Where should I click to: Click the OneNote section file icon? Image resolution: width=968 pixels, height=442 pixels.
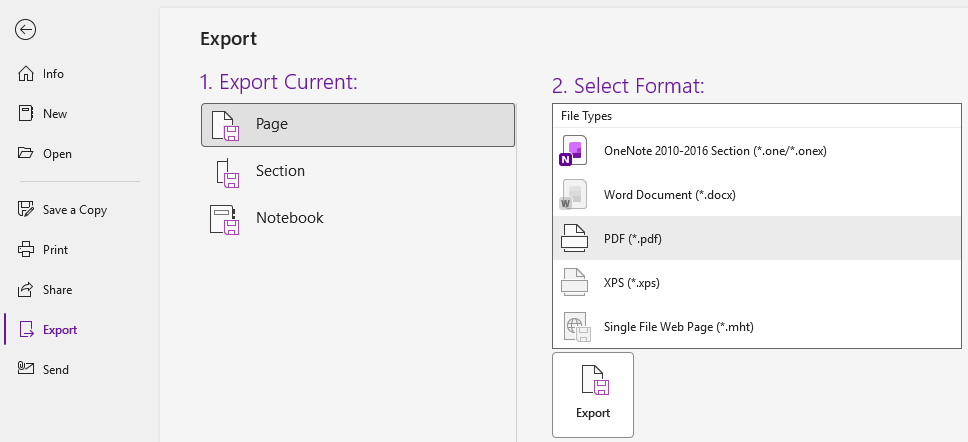coord(572,151)
